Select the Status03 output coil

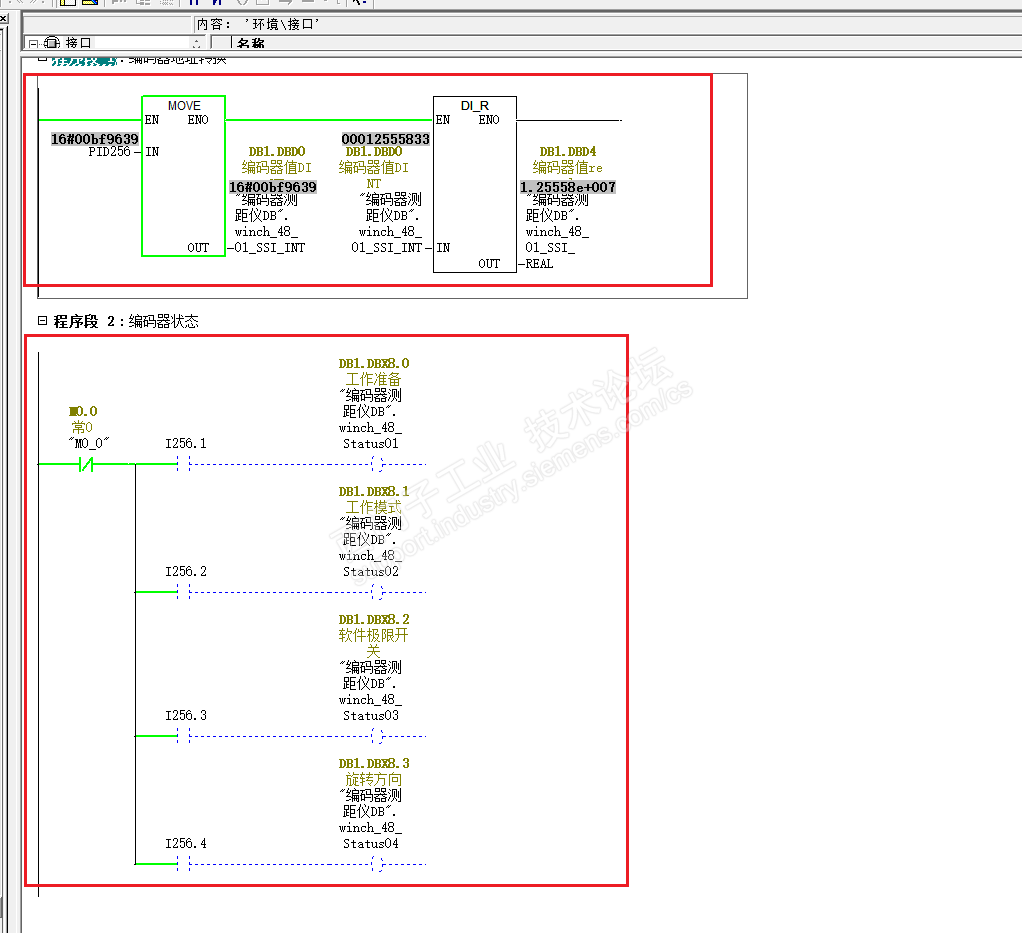tap(377, 736)
